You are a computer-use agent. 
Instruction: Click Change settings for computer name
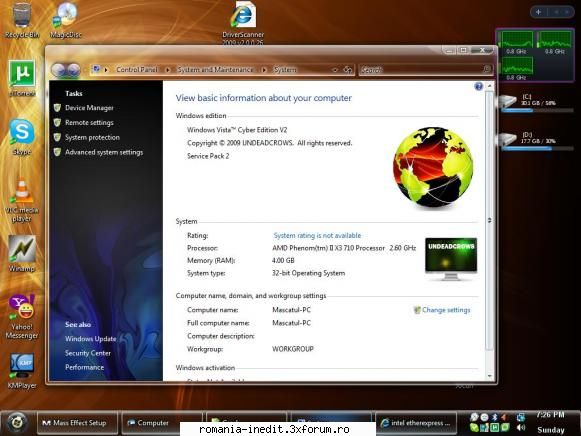pyautogui.click(x=446, y=310)
